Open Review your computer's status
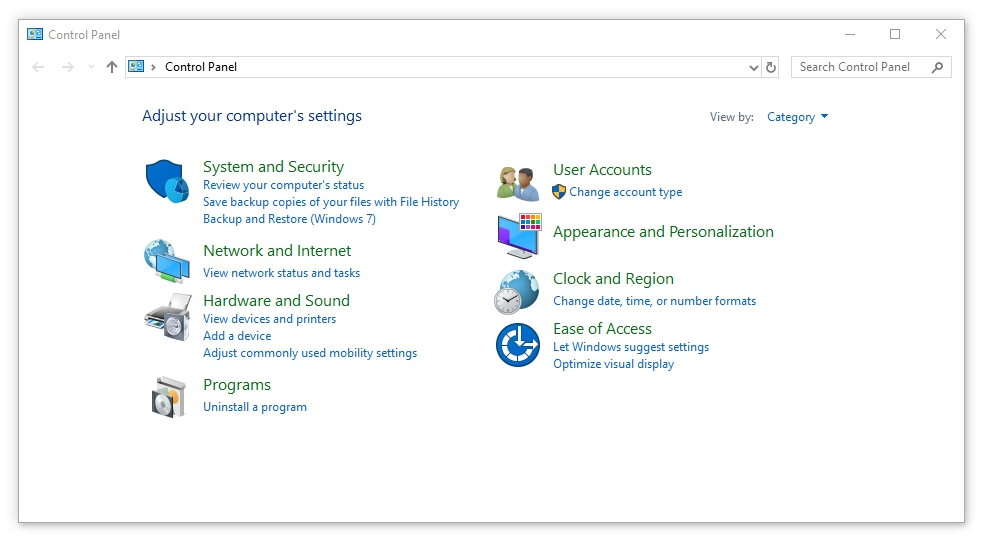This screenshot has width=984, height=543. [x=284, y=185]
